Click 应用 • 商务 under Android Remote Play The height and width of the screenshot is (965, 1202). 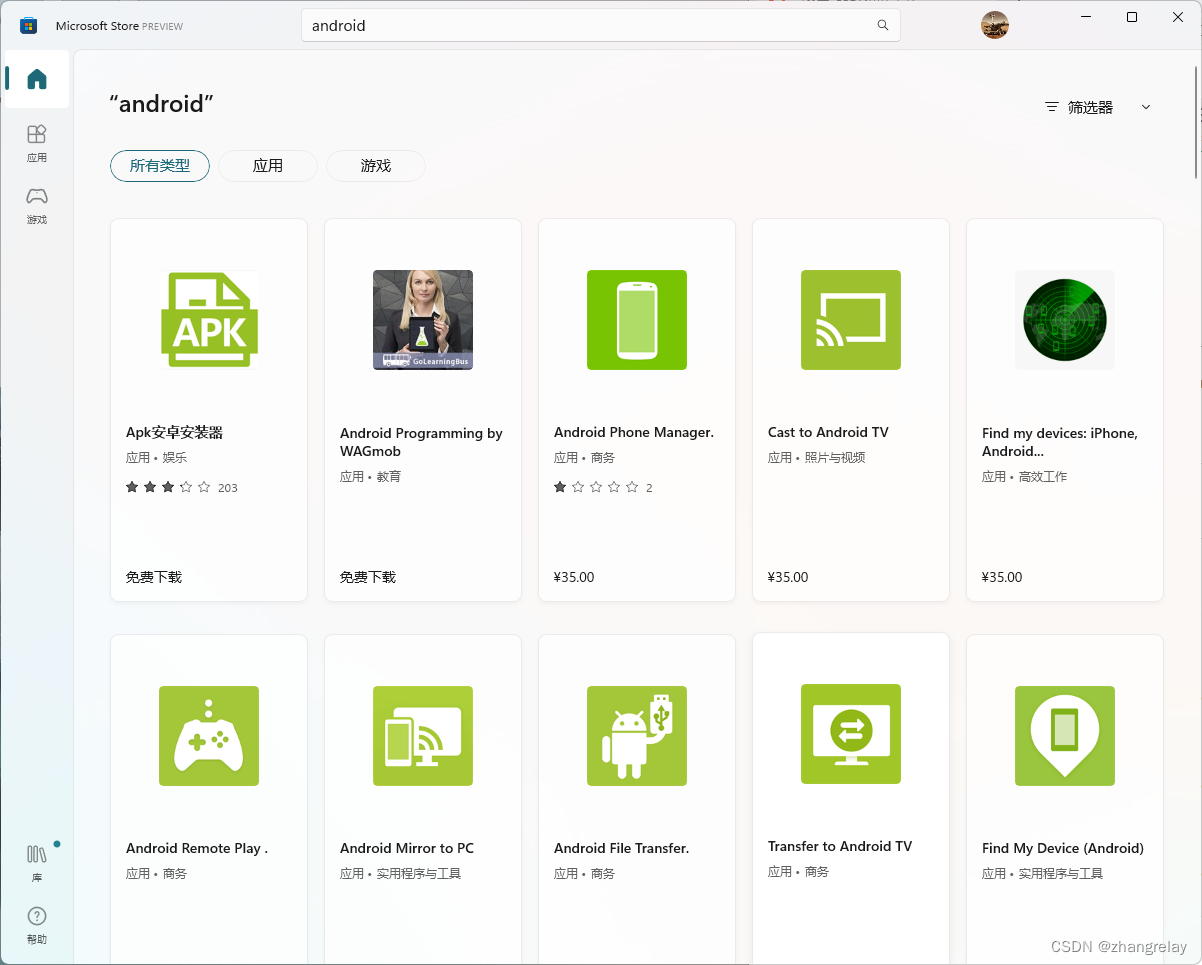pyautogui.click(x=156, y=874)
